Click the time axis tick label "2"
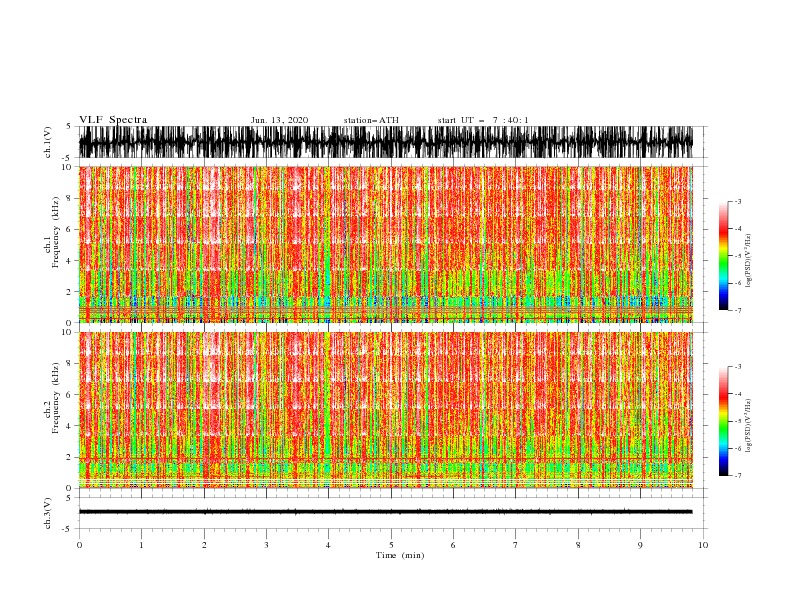792x612 pixels. pyautogui.click(x=204, y=545)
